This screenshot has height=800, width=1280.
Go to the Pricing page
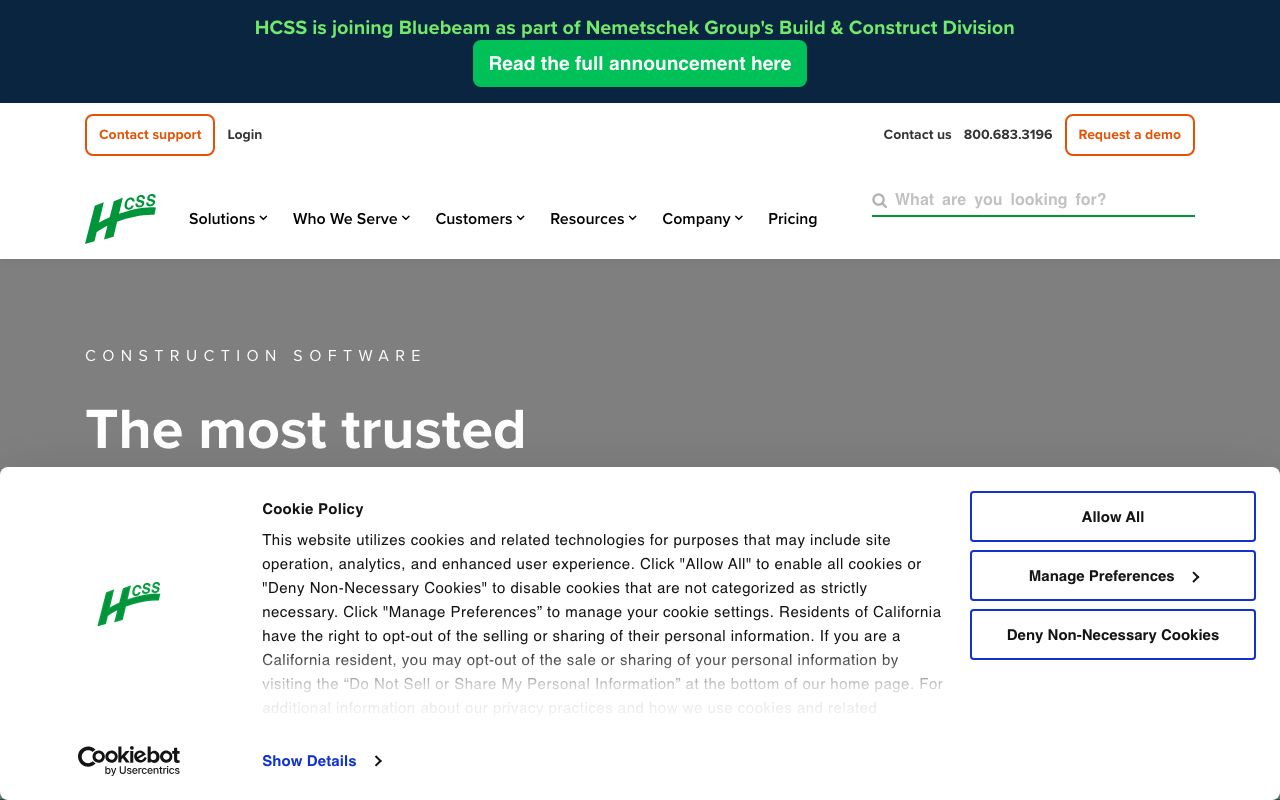pos(792,218)
